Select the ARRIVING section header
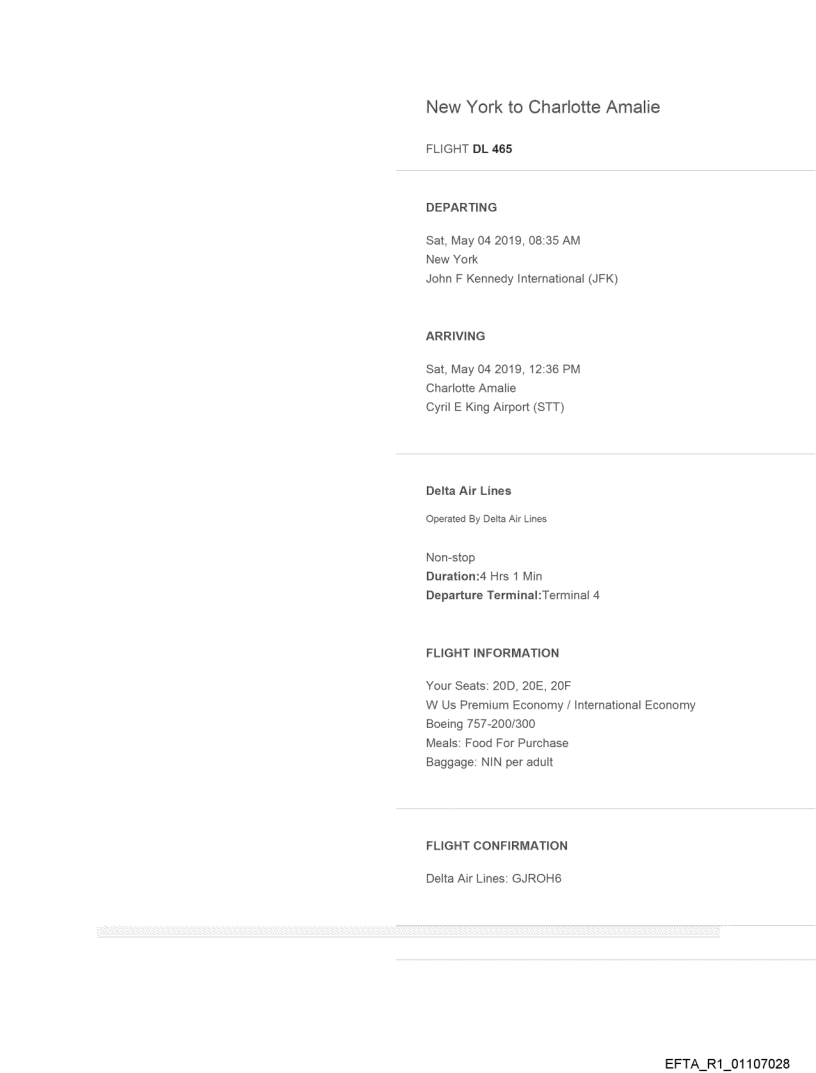This screenshot has width=816, height=1073. click(x=455, y=336)
